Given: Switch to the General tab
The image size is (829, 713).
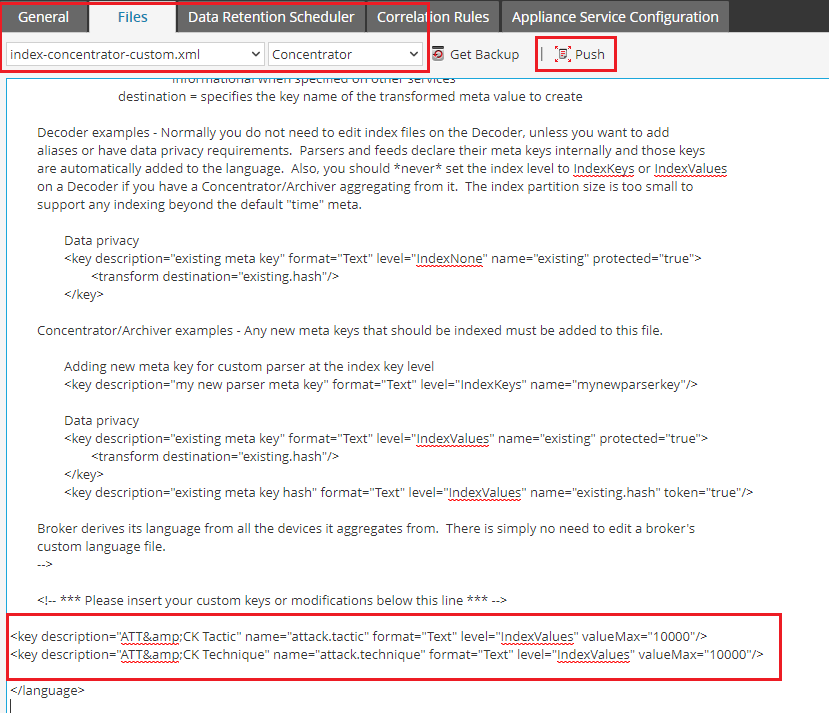Looking at the screenshot, I should pyautogui.click(x=43, y=17).
